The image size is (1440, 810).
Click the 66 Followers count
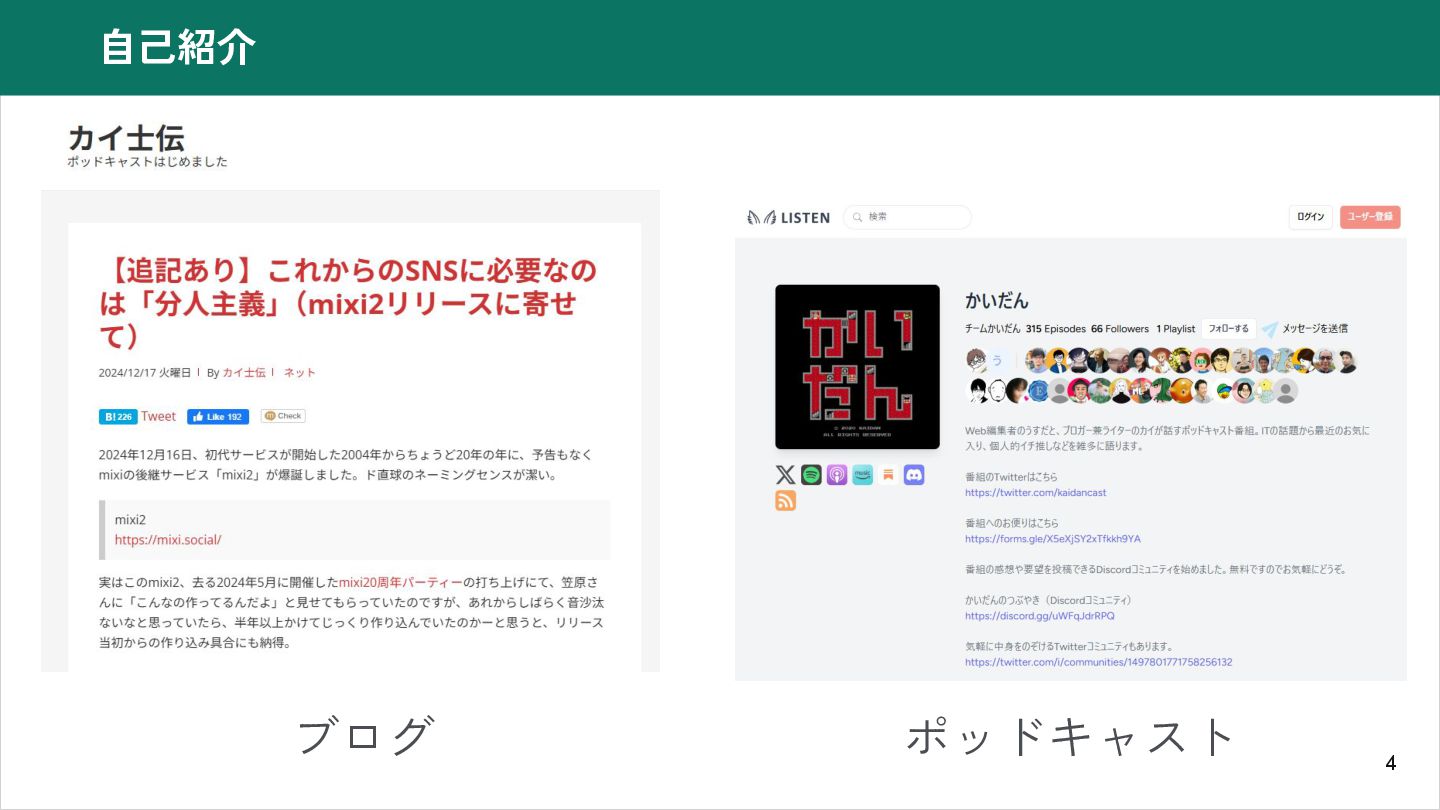pyautogui.click(x=1120, y=329)
